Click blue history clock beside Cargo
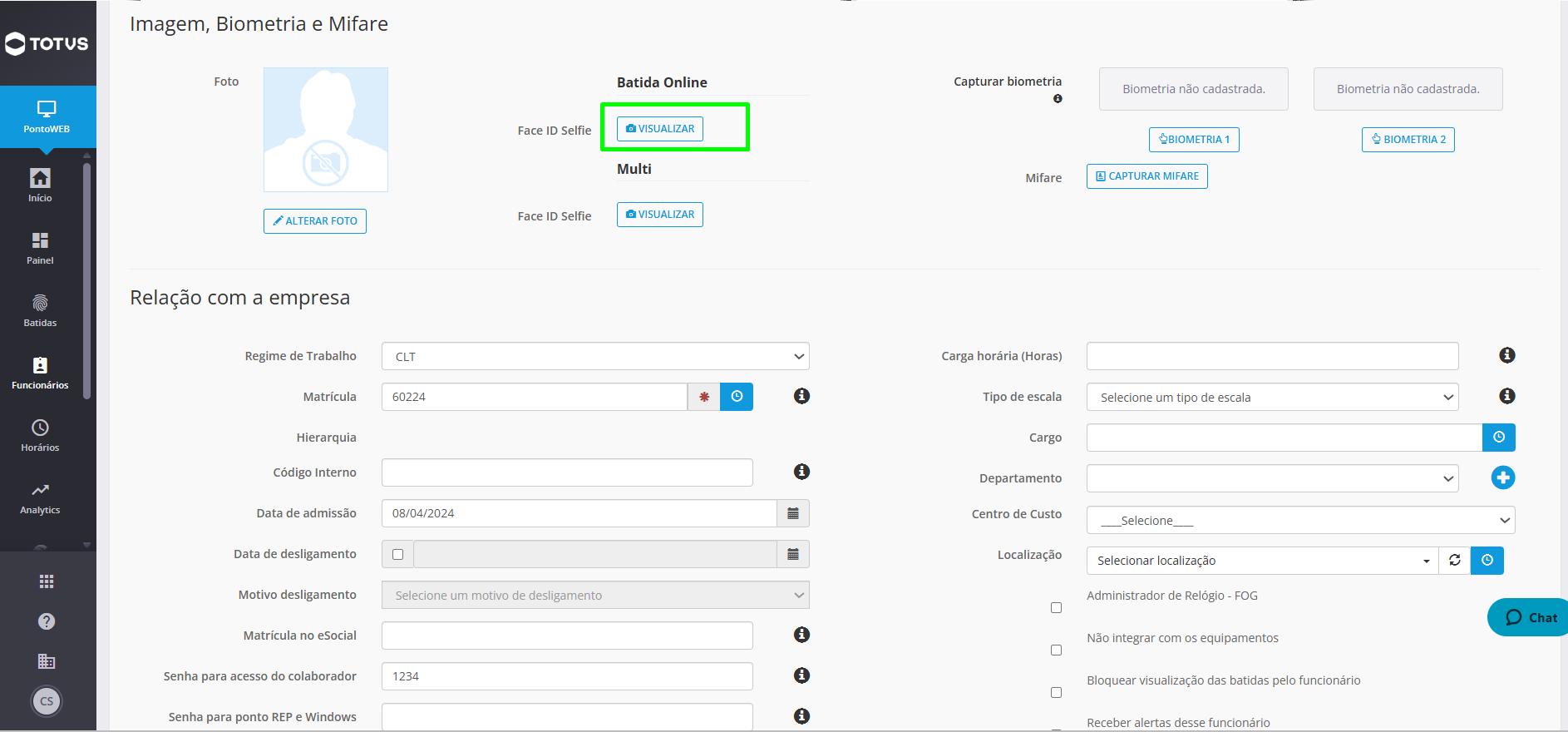The image size is (1568, 732). 1499,438
